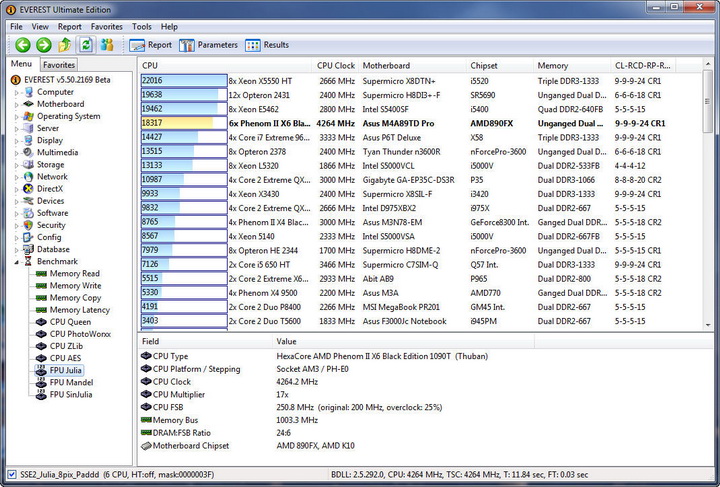Click the users icon in toolbar

pos(107,45)
